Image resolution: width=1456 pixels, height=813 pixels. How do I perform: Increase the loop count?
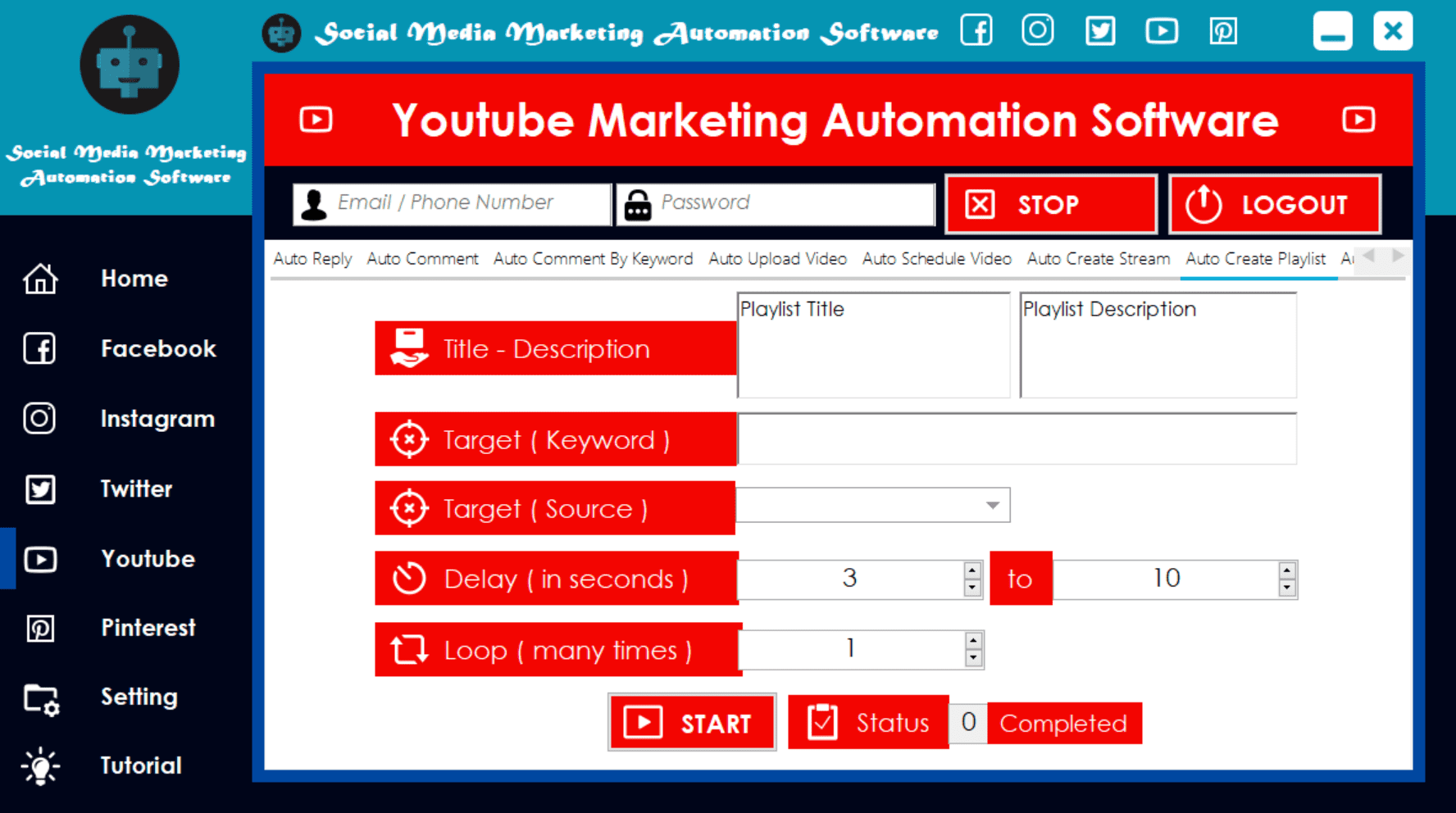click(x=973, y=641)
